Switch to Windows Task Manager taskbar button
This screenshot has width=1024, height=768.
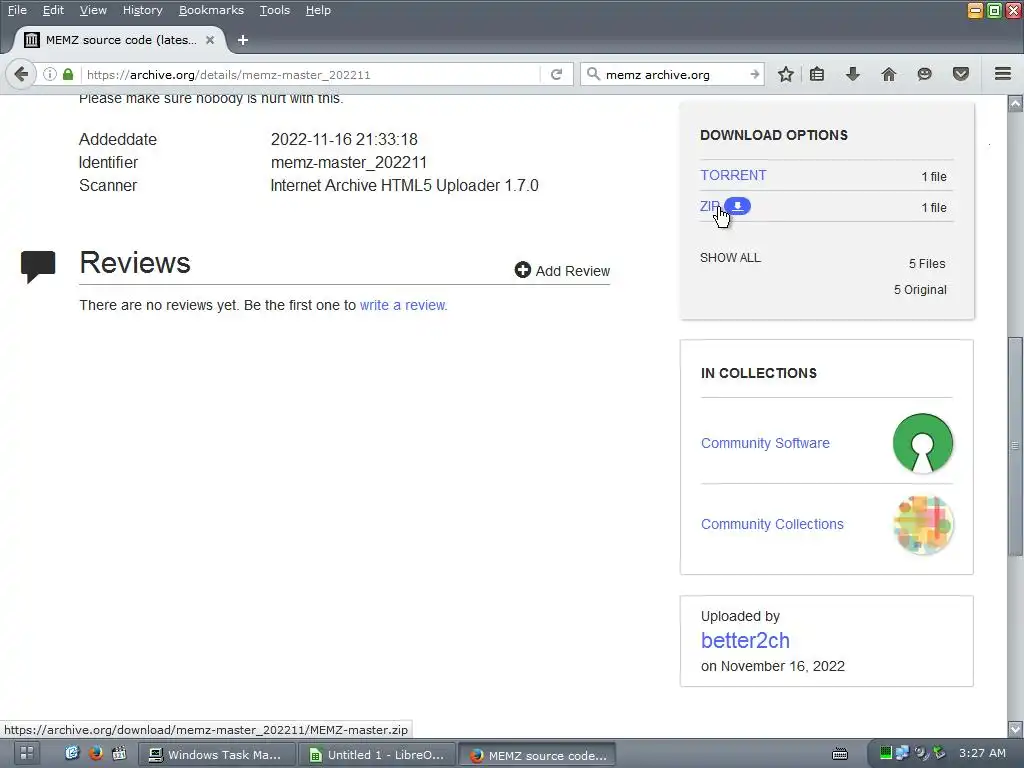(x=217, y=754)
